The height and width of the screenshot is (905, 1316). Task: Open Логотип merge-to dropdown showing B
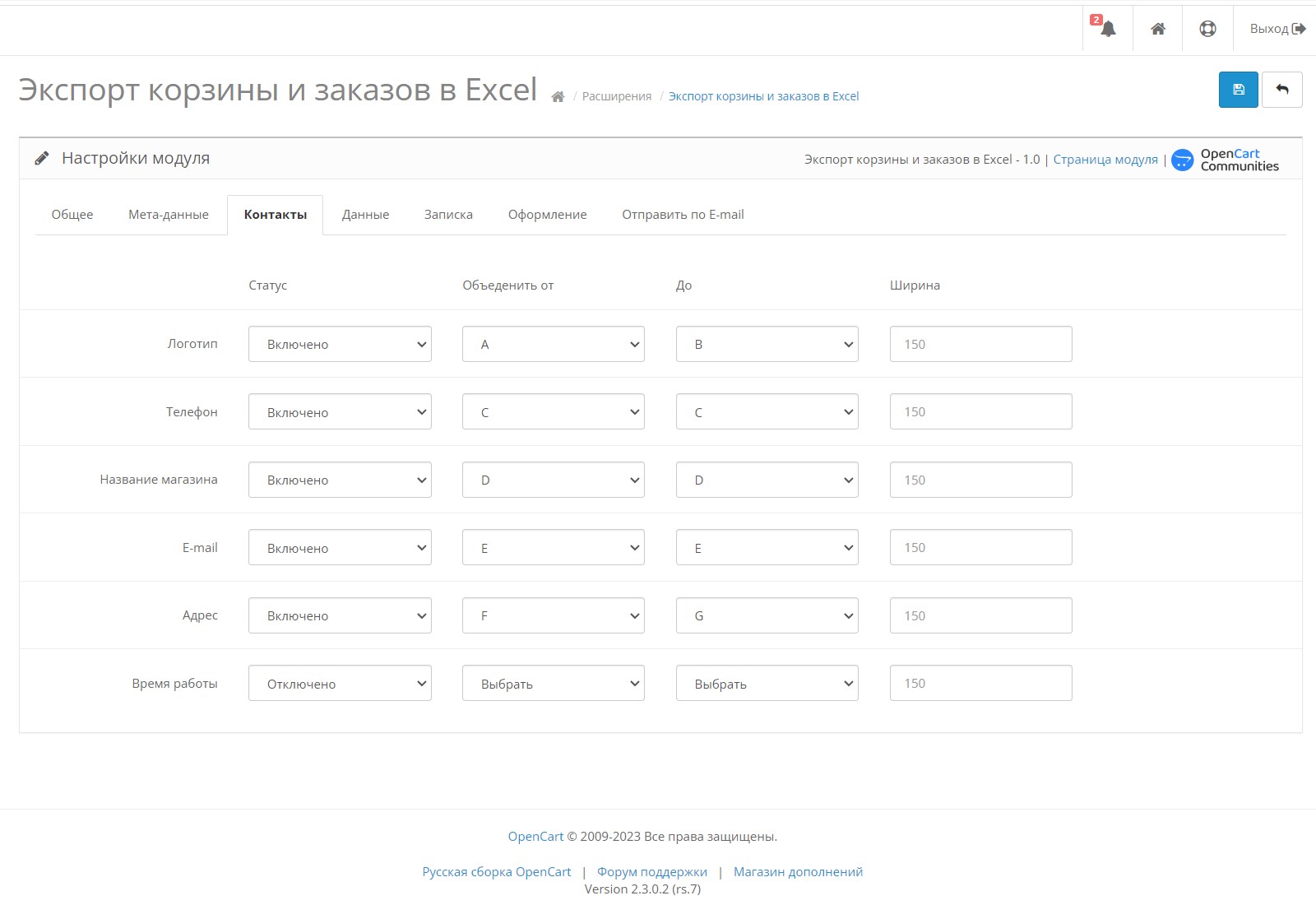(767, 344)
